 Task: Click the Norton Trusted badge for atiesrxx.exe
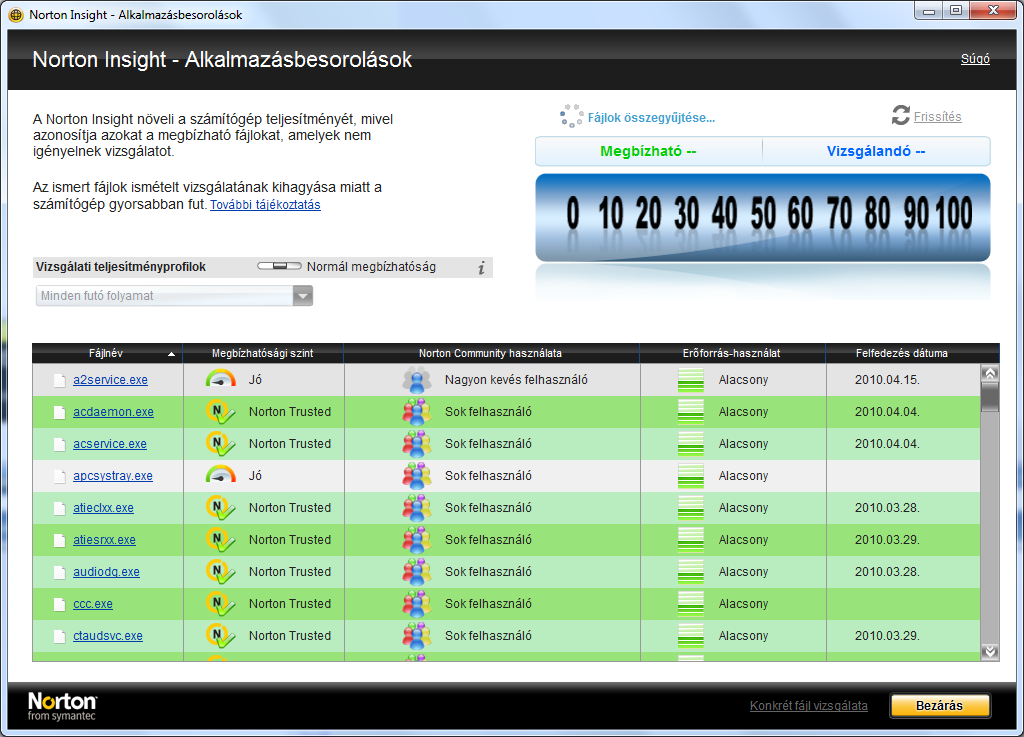click(x=221, y=540)
